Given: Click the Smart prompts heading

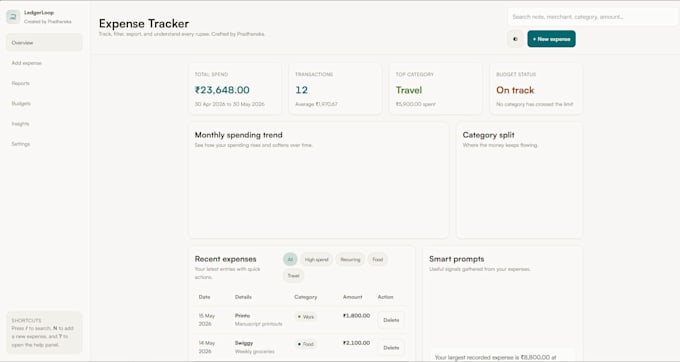Looking at the screenshot, I should (456, 259).
